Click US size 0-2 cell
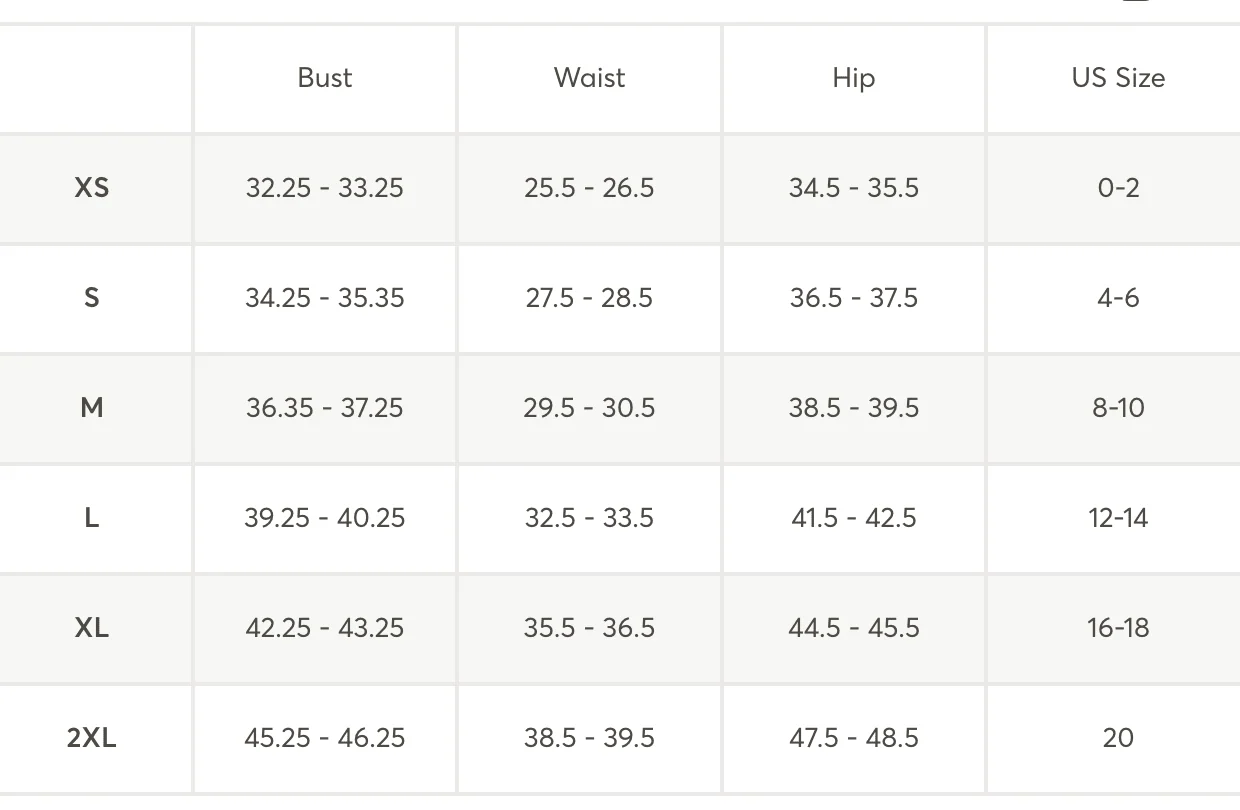Screen dimensions: 1240x810 click(x=1118, y=188)
